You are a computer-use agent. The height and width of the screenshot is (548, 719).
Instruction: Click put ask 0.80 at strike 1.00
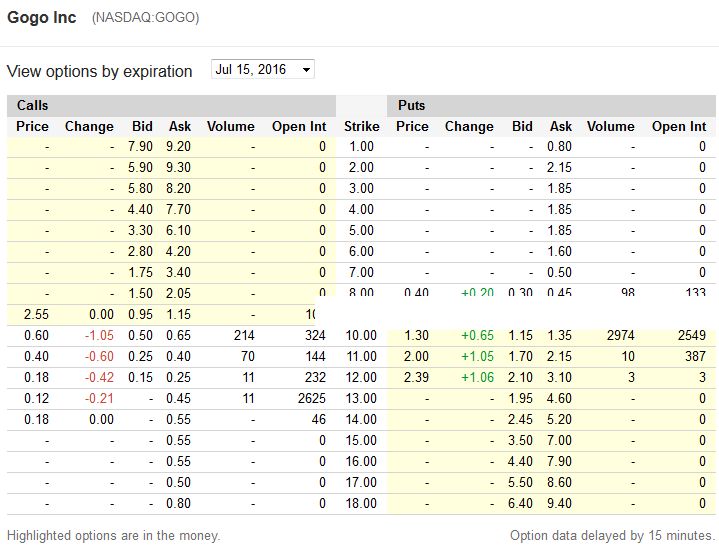[x=559, y=147]
